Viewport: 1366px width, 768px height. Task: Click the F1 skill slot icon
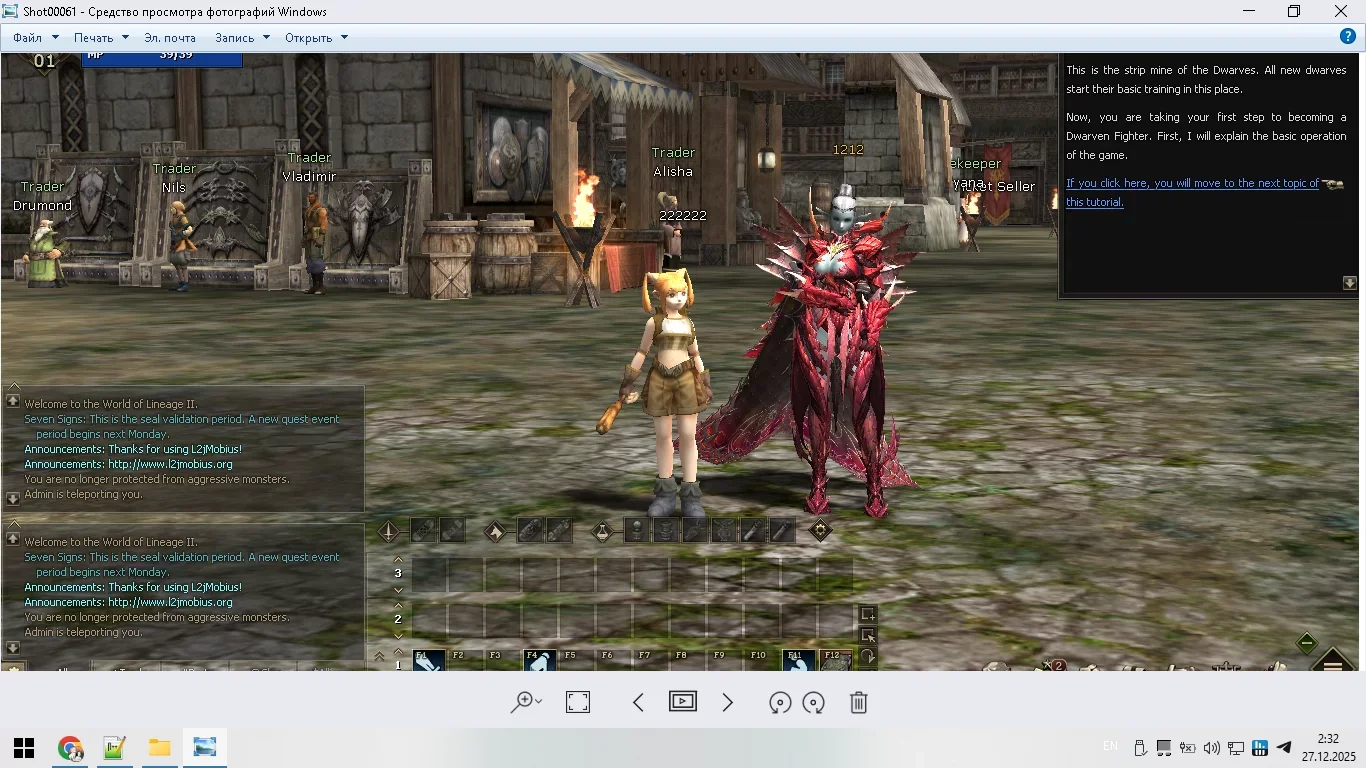coord(429,661)
